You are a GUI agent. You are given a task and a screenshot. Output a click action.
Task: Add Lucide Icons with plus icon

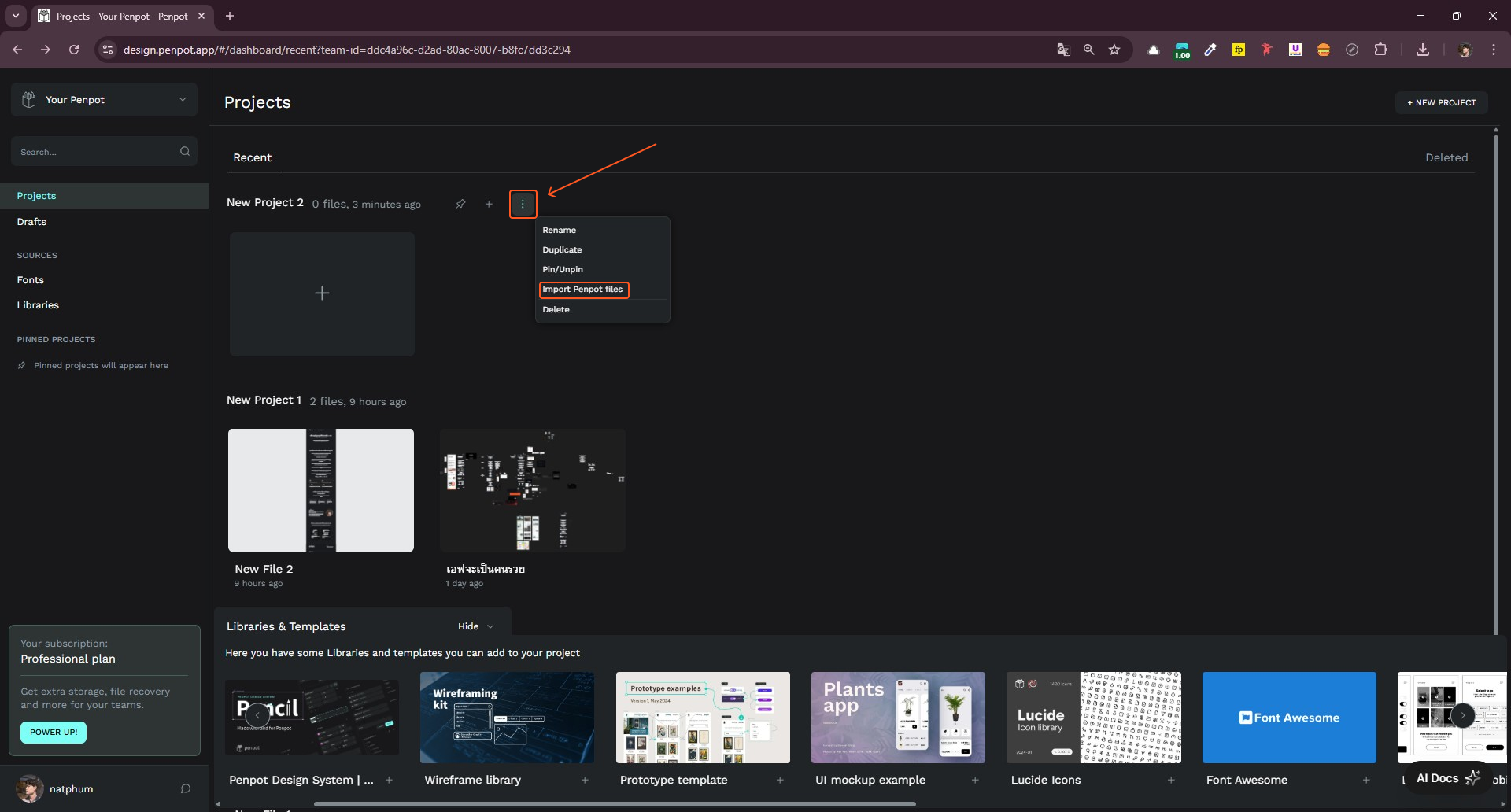coord(1171,780)
